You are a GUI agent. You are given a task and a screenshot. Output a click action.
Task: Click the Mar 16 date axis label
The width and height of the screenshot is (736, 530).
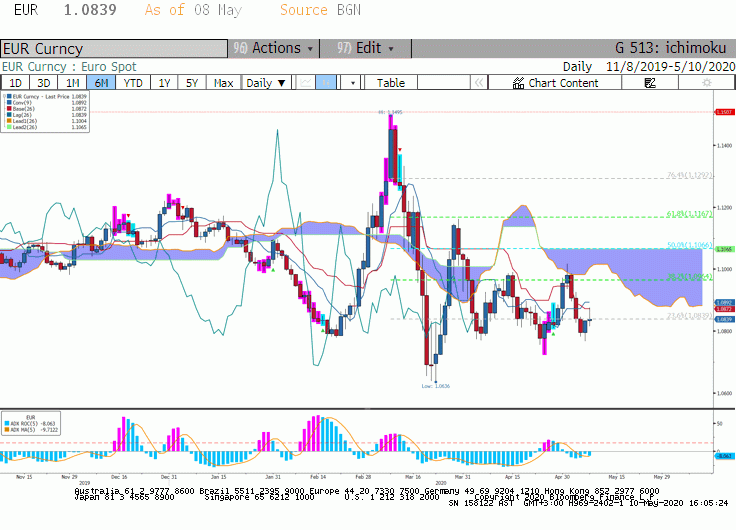[x=413, y=477]
